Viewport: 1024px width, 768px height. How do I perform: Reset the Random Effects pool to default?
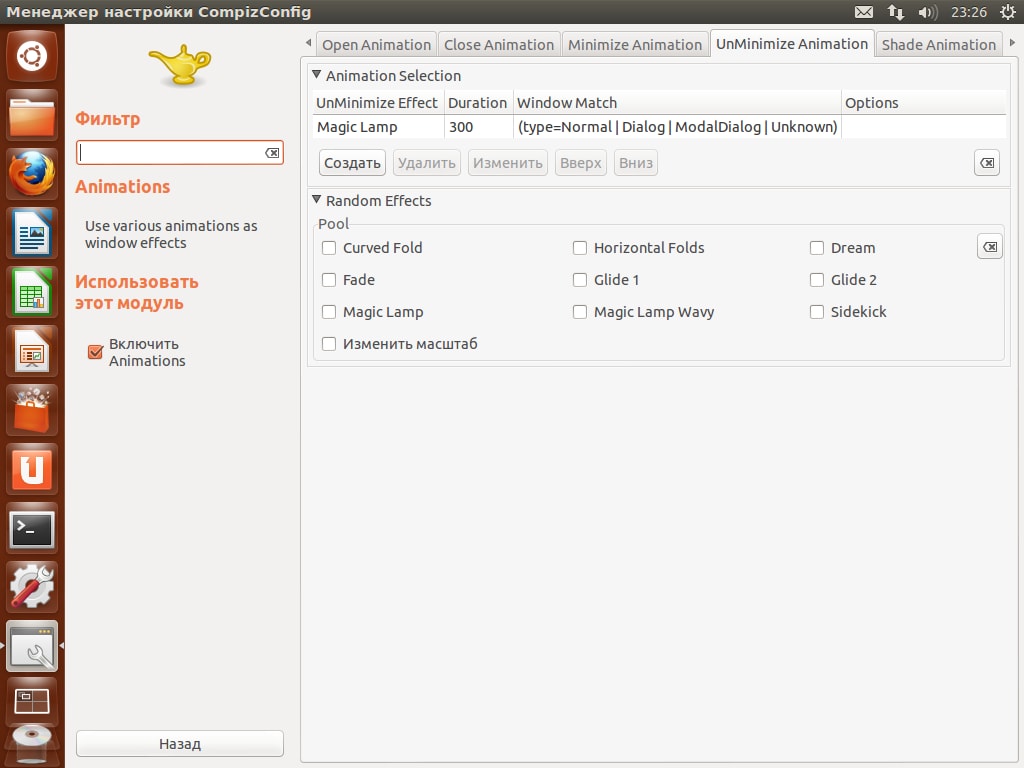click(990, 247)
